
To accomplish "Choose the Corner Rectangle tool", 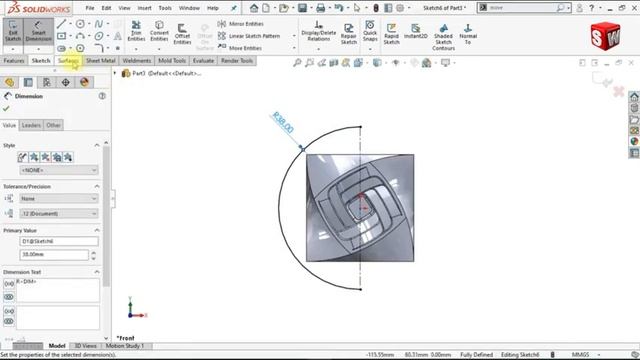I will (x=61, y=36).
